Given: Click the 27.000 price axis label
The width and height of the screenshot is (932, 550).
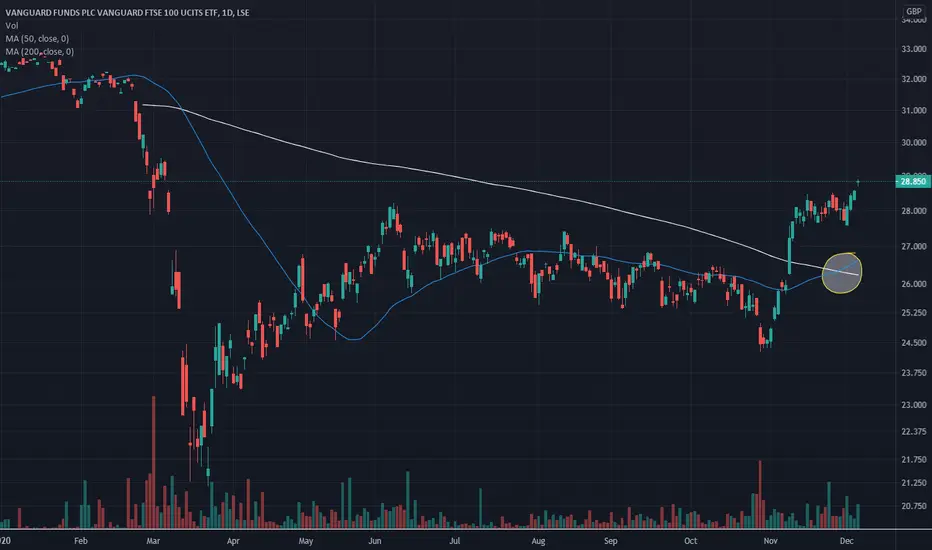Looking at the screenshot, I should tap(914, 246).
